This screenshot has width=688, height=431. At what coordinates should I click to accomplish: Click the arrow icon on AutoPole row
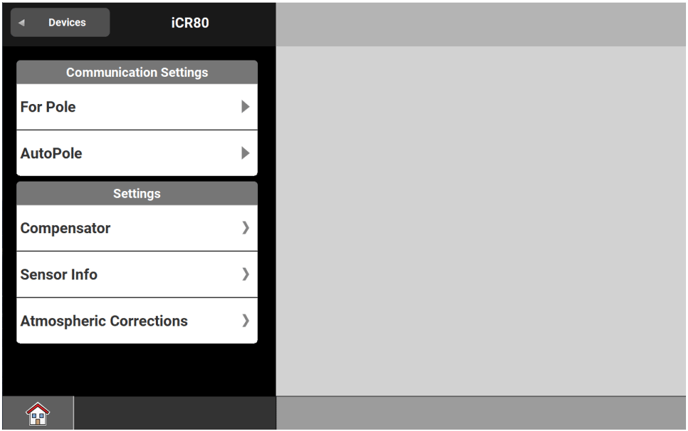click(245, 154)
